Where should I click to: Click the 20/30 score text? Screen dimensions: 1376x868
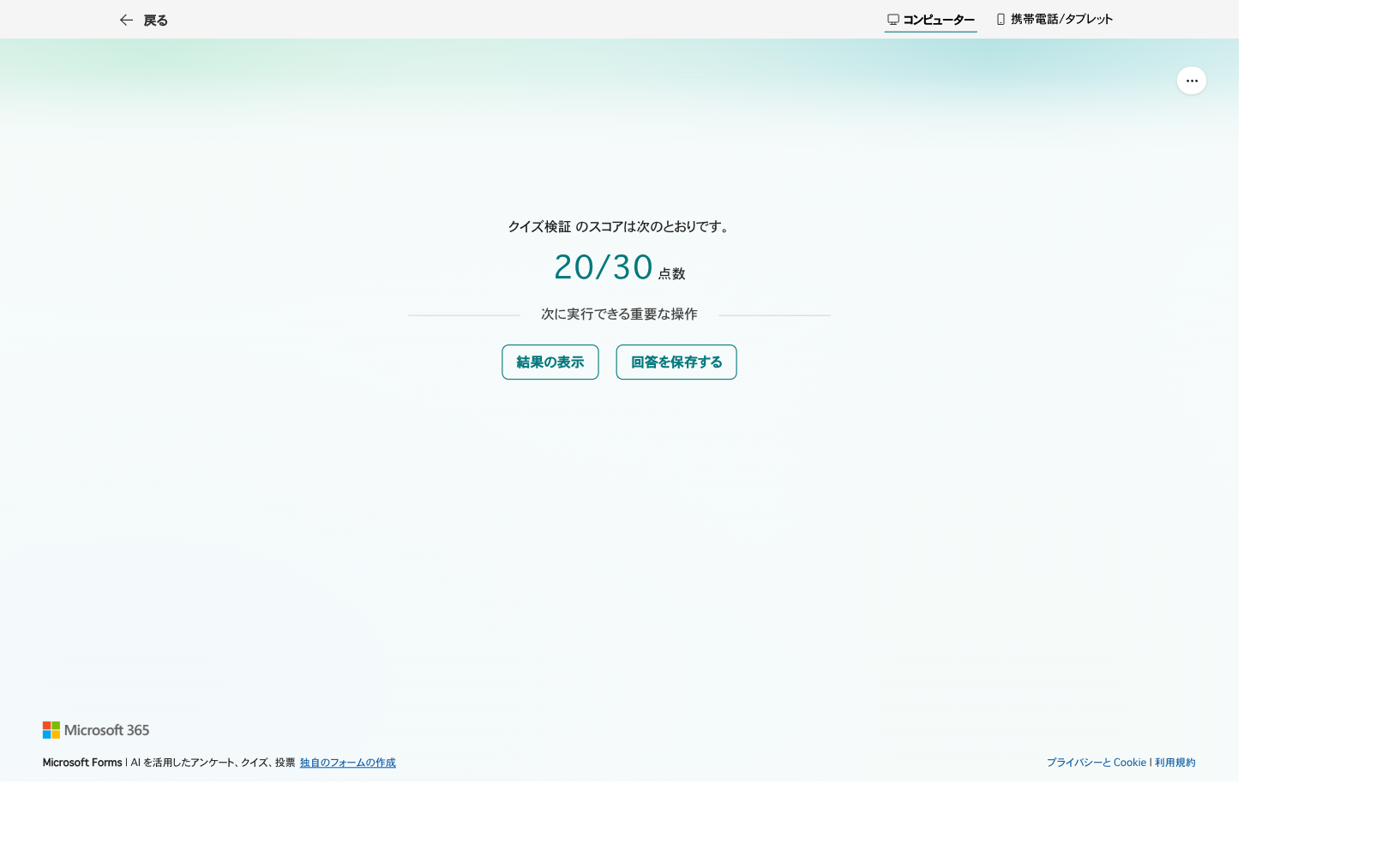pos(604,267)
